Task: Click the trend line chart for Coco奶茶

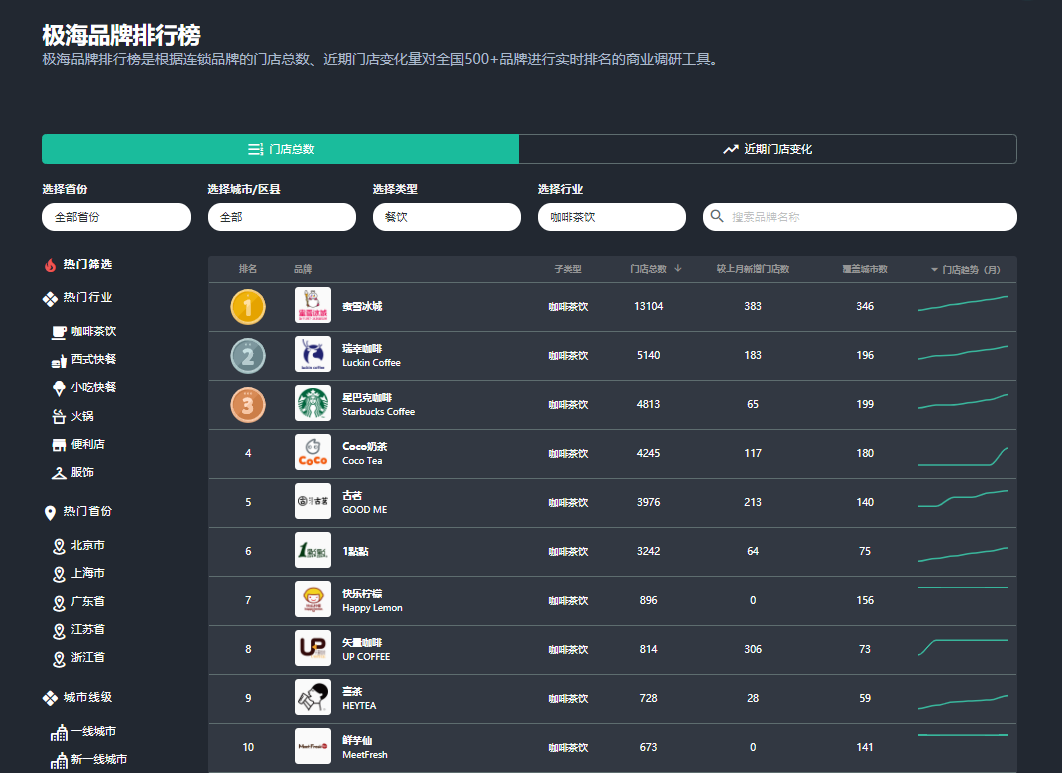Action: click(x=962, y=457)
